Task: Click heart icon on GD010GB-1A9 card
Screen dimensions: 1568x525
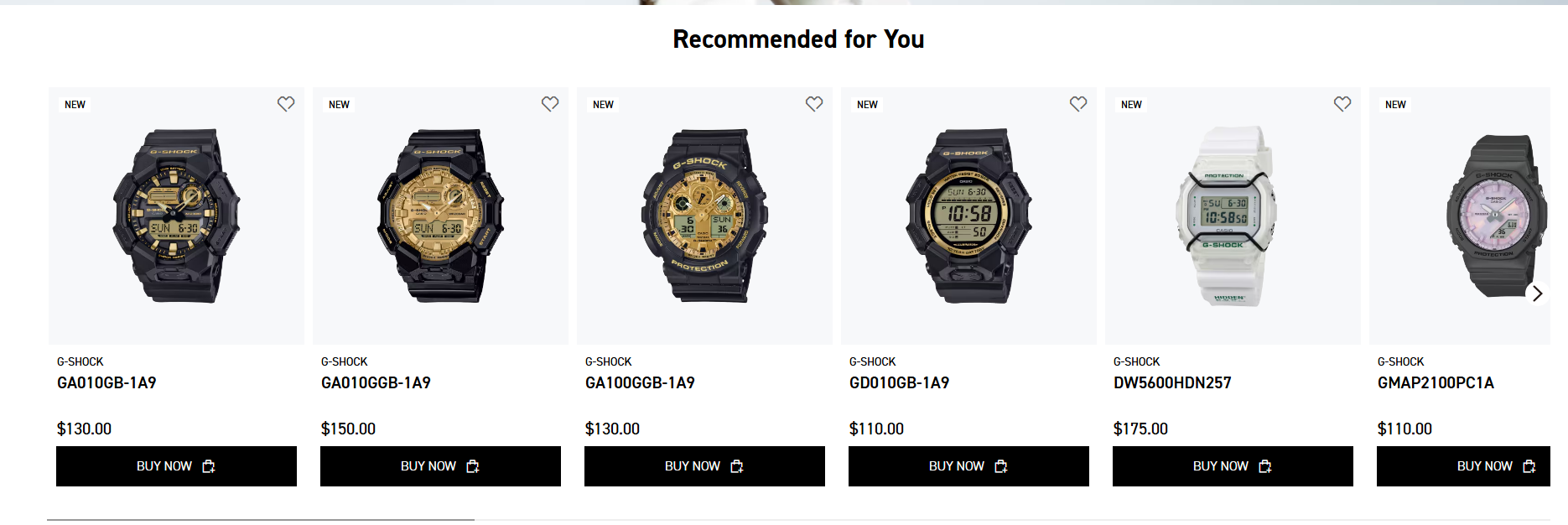Action: (x=1078, y=104)
